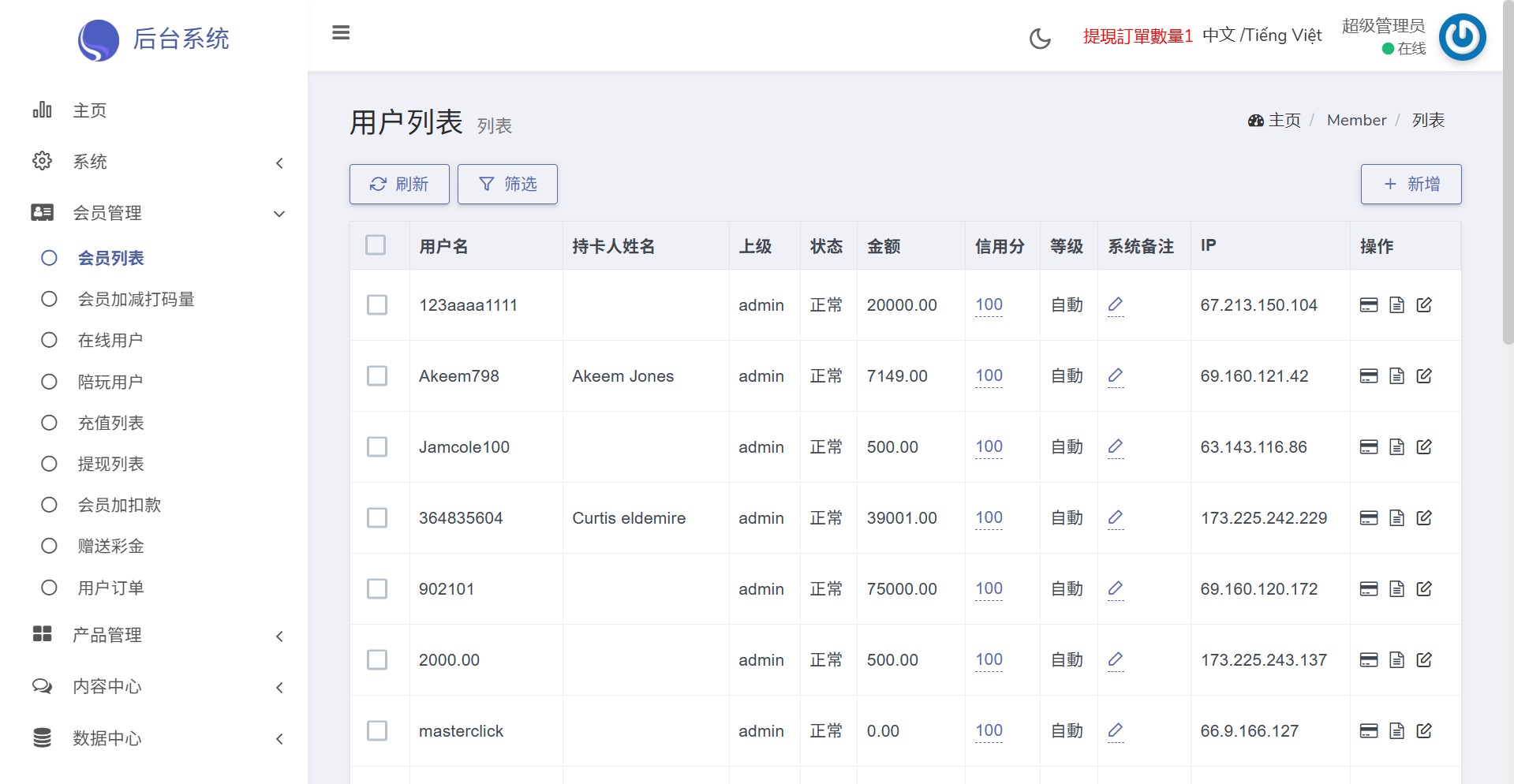Screen dimensions: 1514x784
Task: Open document icon for Jamcole100 row
Action: (x=1396, y=447)
